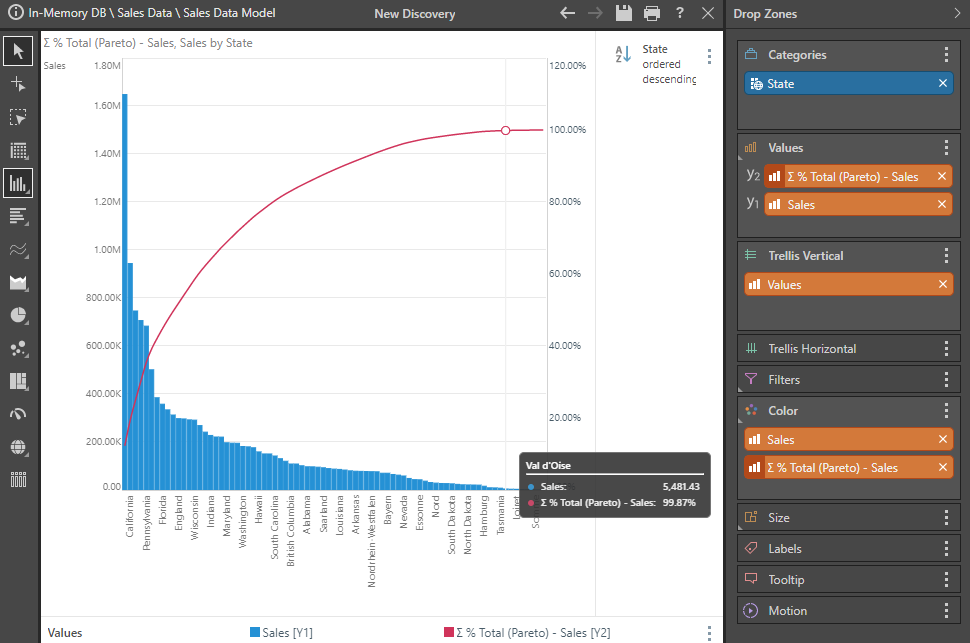Choose the gauge visualization in left toolbar
Viewport: 970px width, 643px height.
(x=18, y=414)
